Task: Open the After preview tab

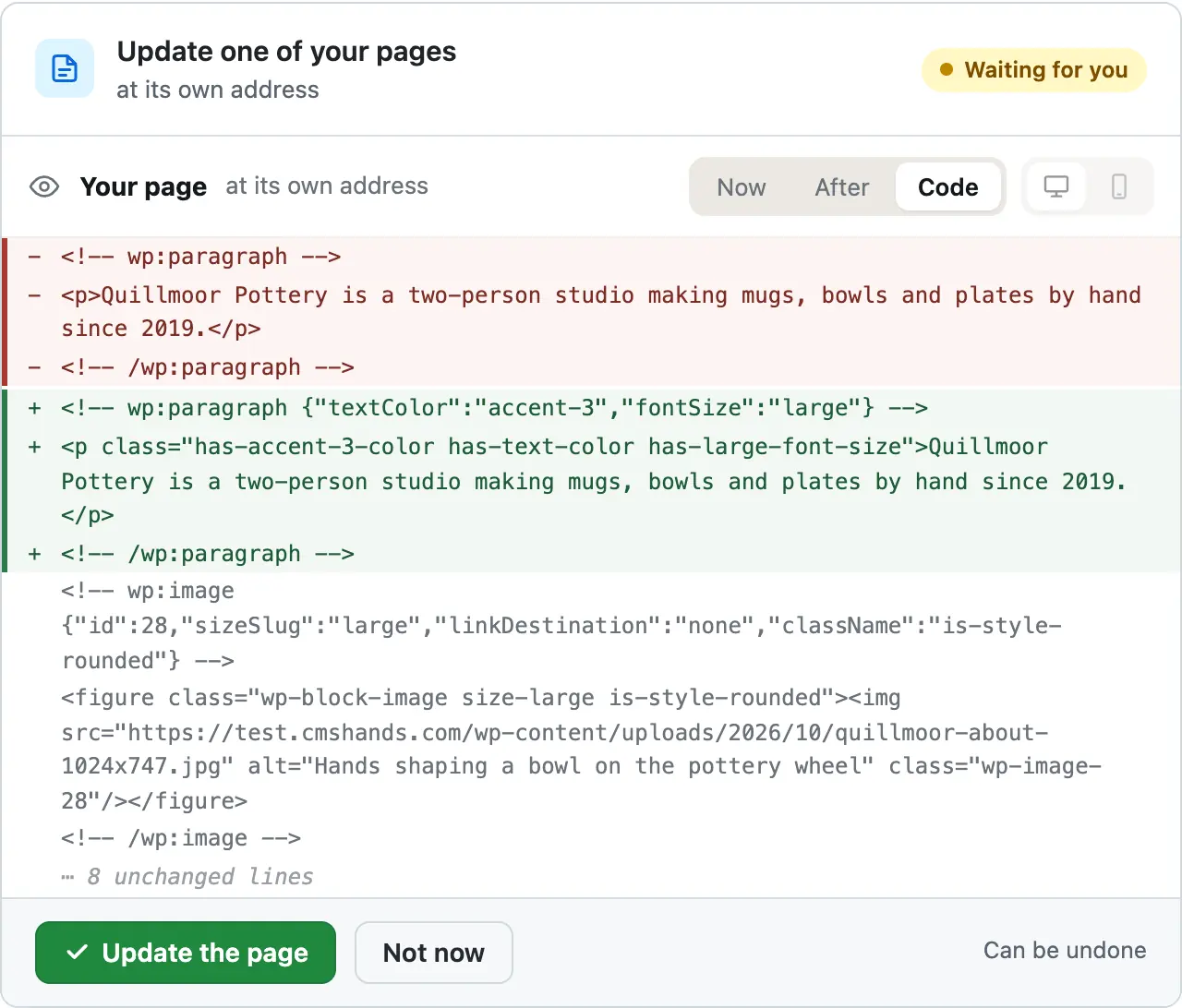Action: click(842, 186)
